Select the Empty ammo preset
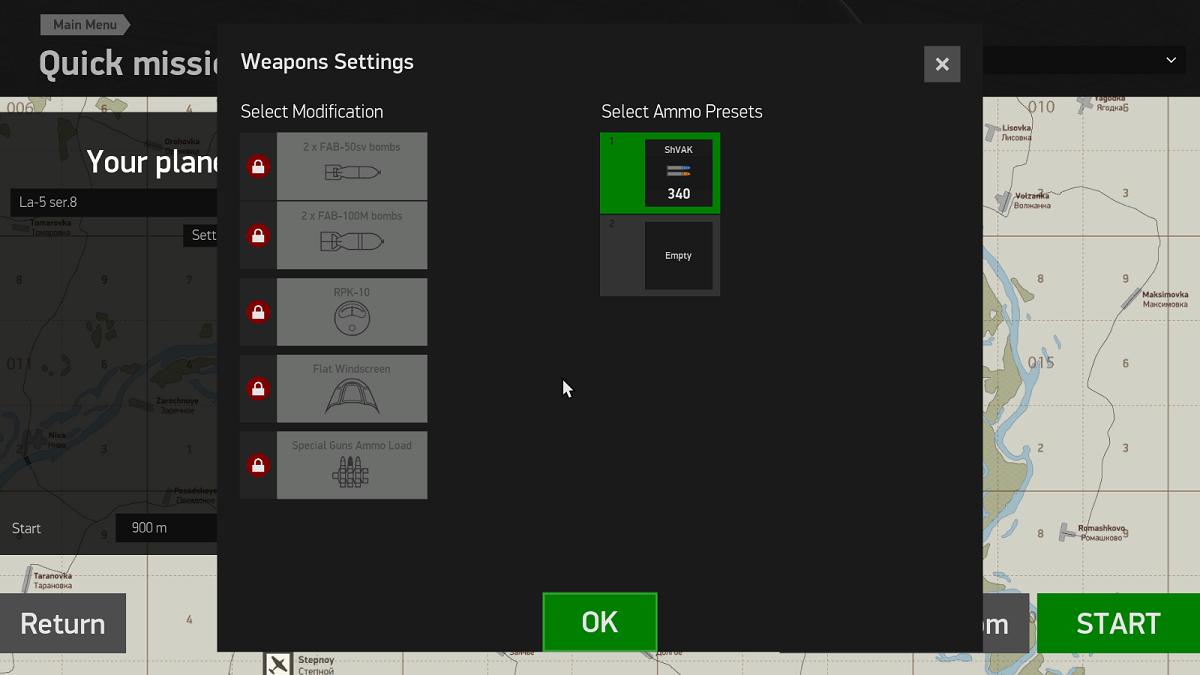 (x=660, y=256)
